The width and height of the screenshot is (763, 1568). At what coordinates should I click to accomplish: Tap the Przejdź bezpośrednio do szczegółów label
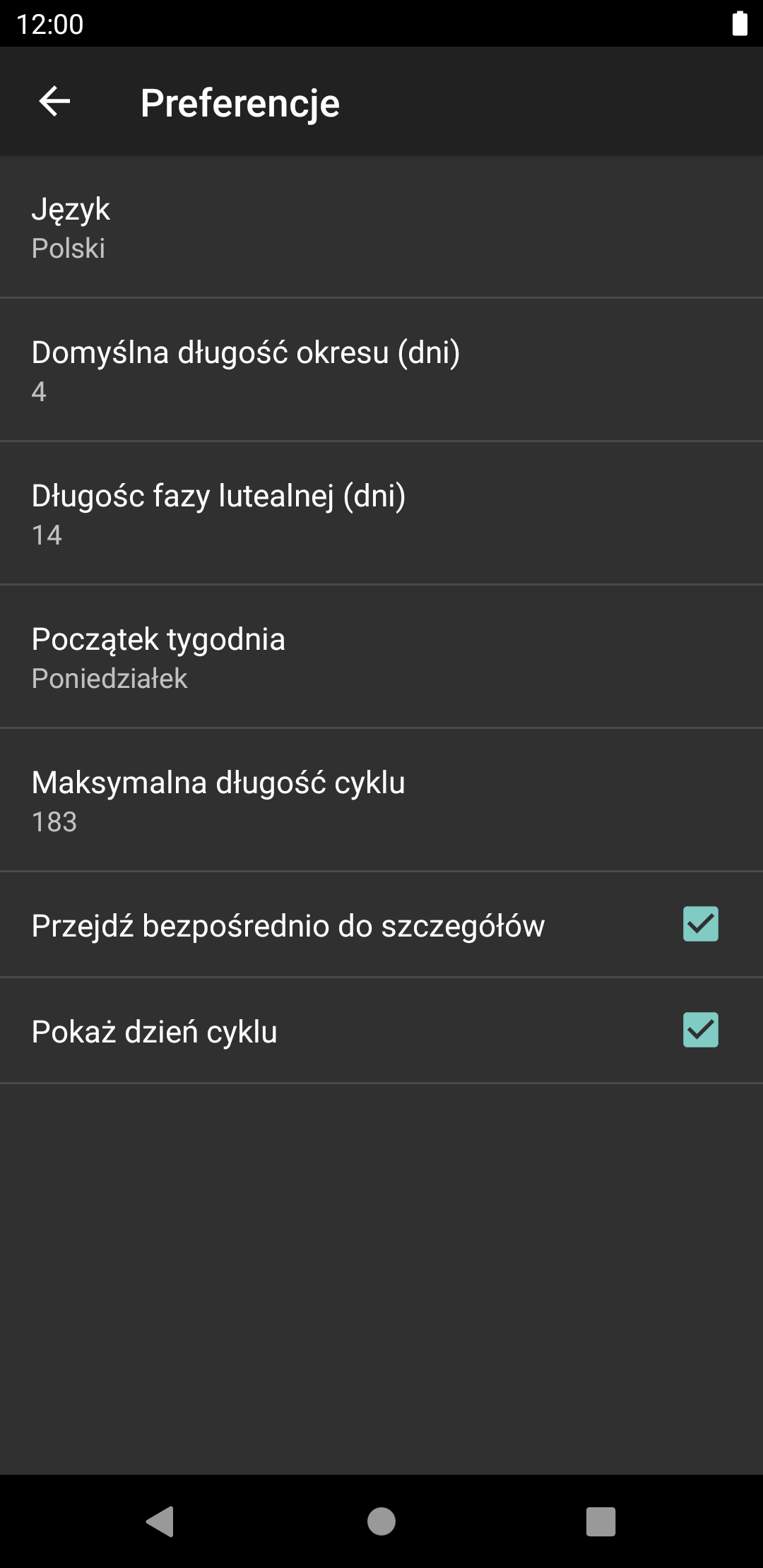tap(288, 926)
